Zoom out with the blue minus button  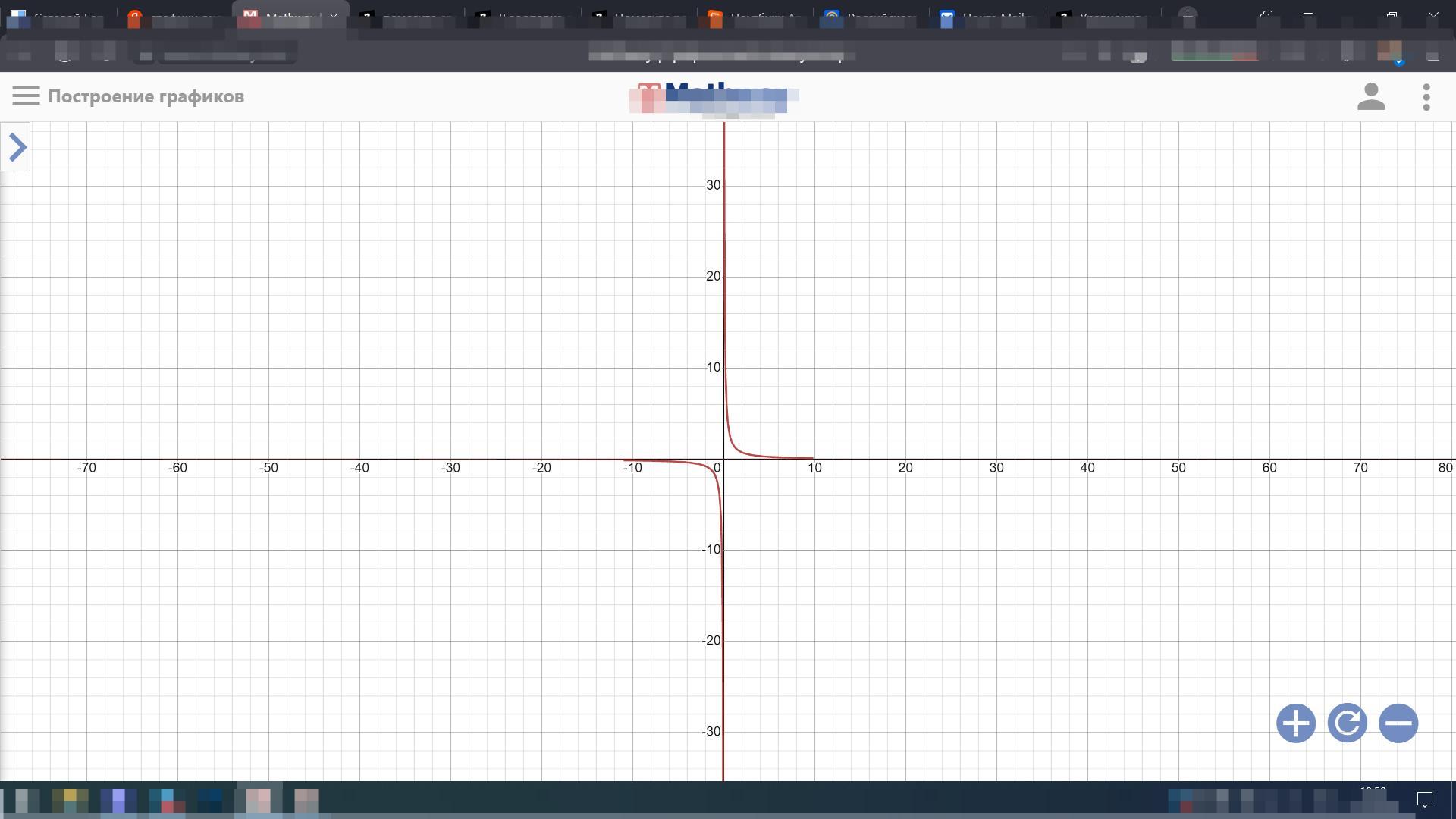coord(1398,723)
